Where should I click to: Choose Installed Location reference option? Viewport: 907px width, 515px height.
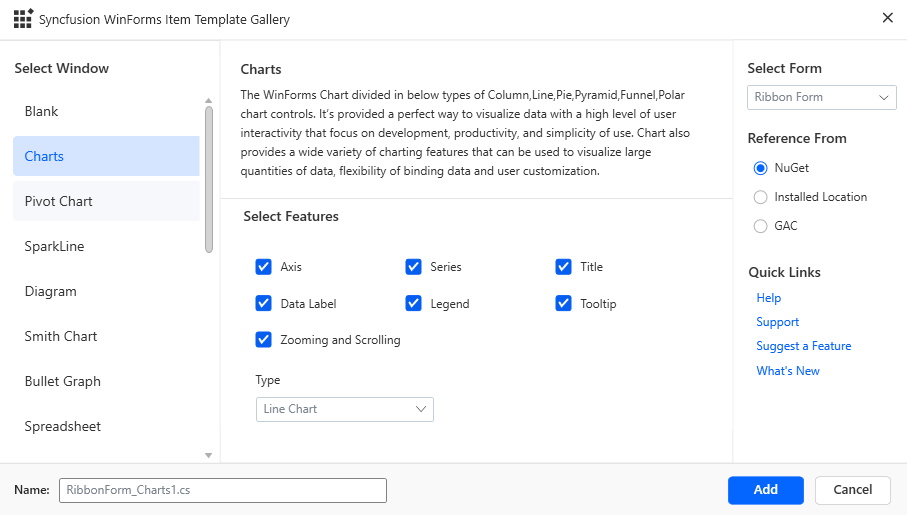tap(760, 197)
